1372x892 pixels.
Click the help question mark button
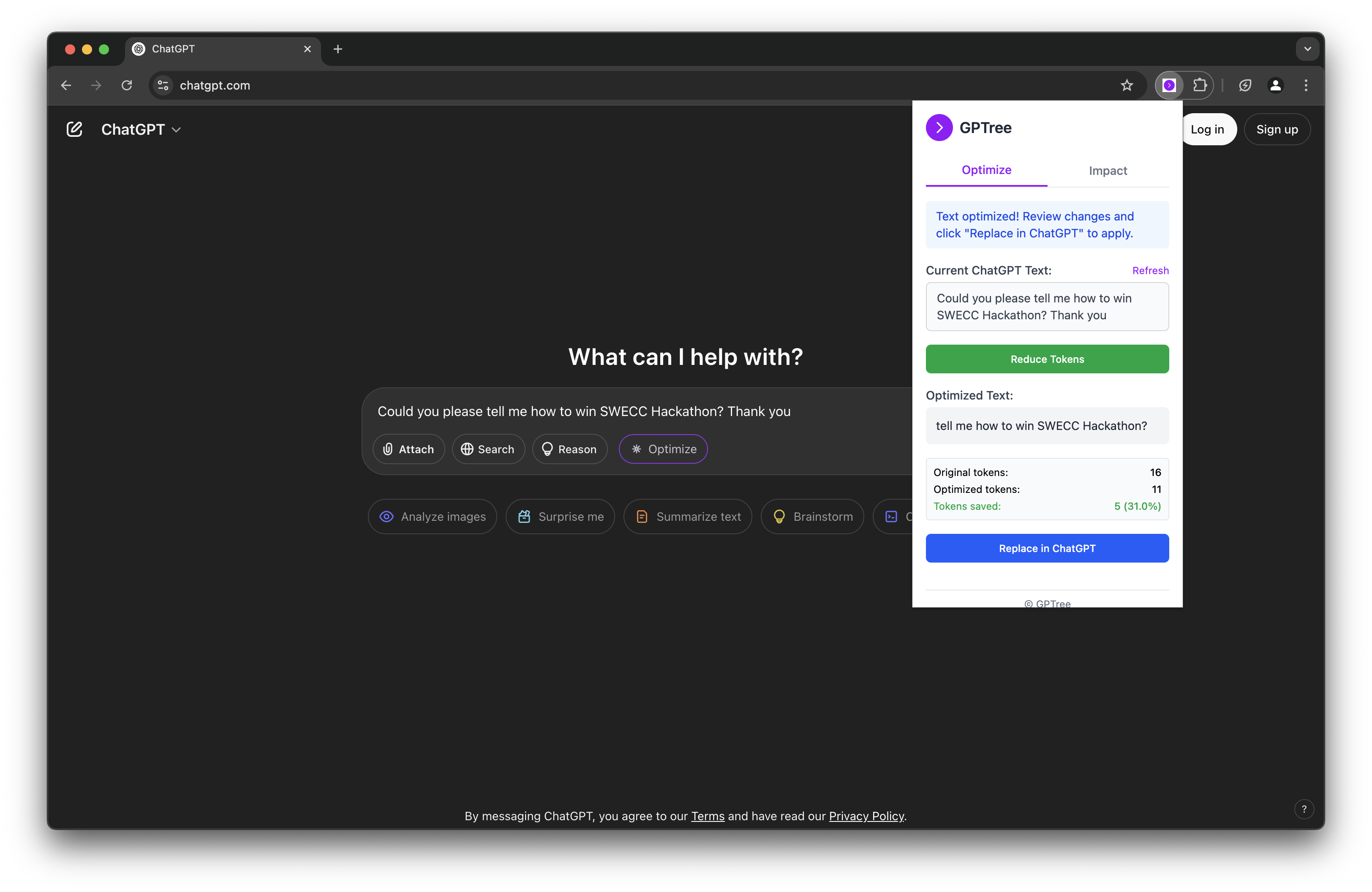click(1304, 809)
